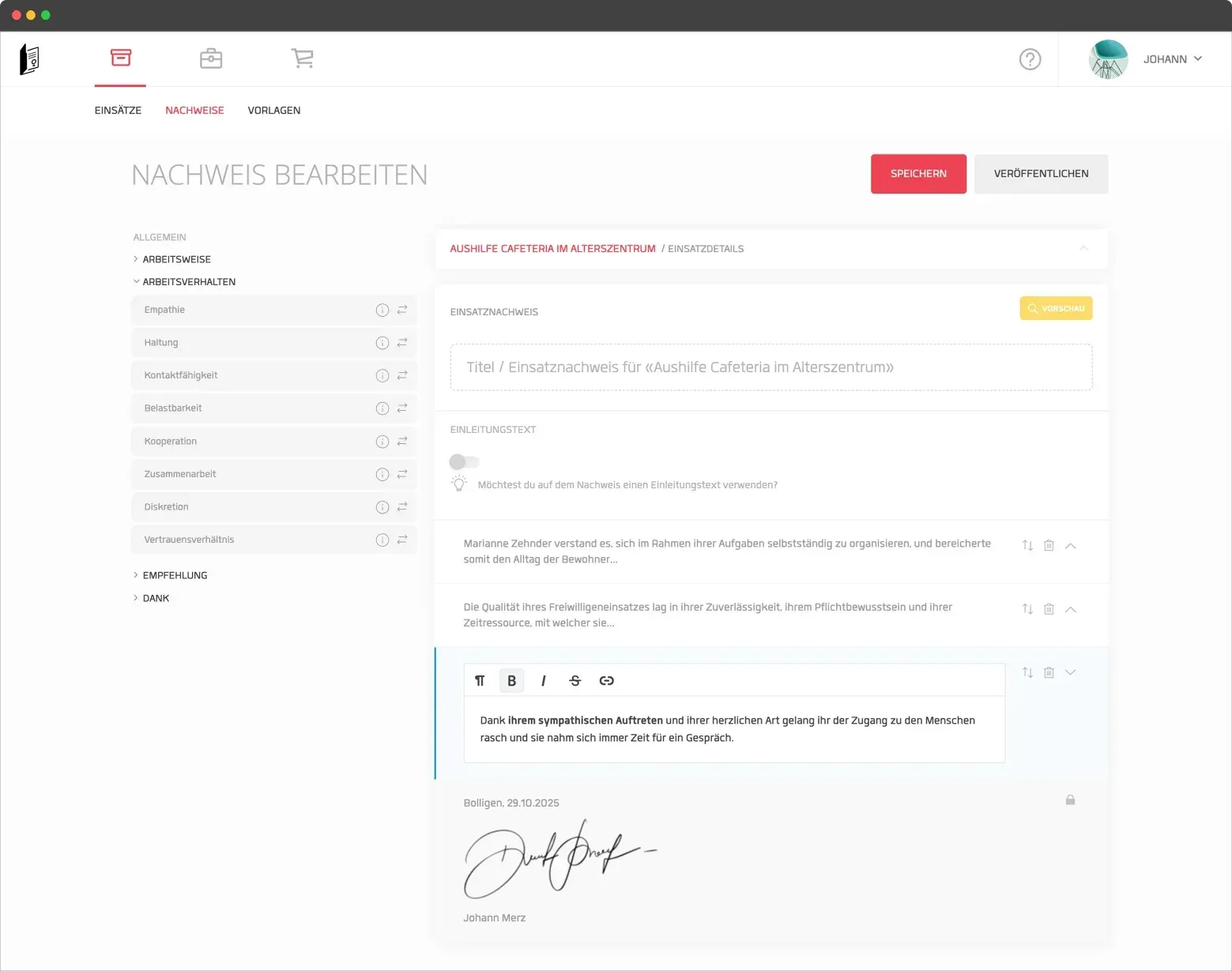Click the info icon next to Empathie

382,310
